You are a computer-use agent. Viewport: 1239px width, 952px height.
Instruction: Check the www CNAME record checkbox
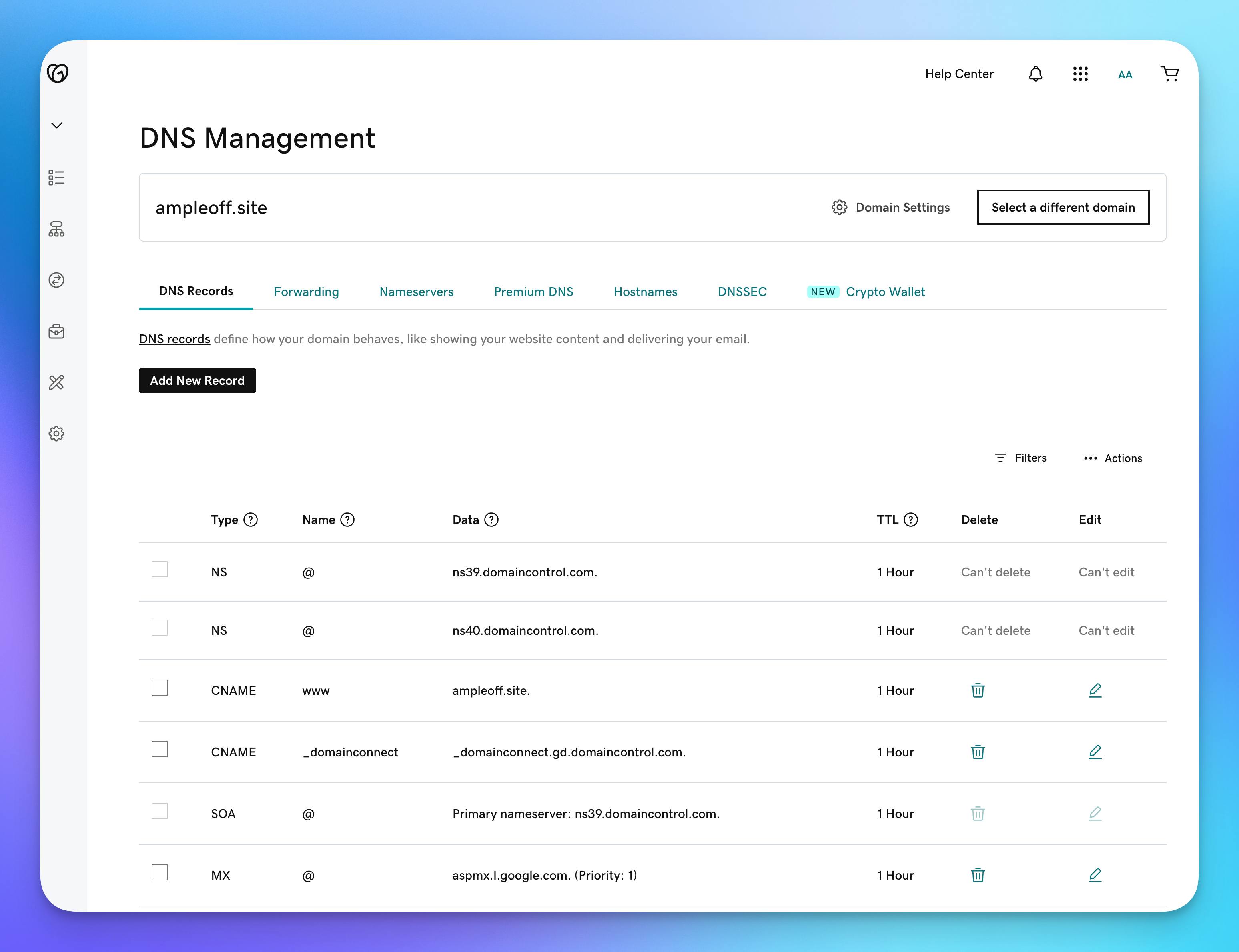click(160, 688)
